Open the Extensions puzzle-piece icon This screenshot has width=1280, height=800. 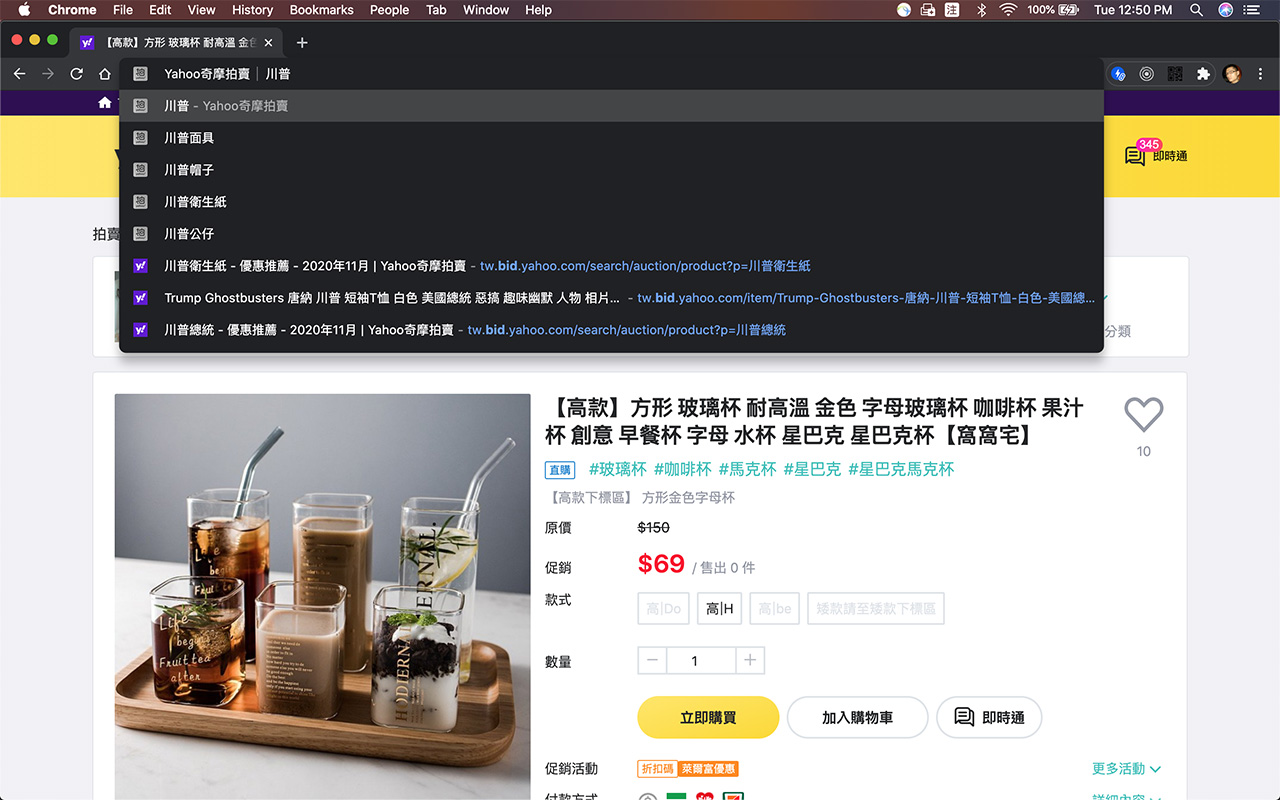coord(1203,73)
